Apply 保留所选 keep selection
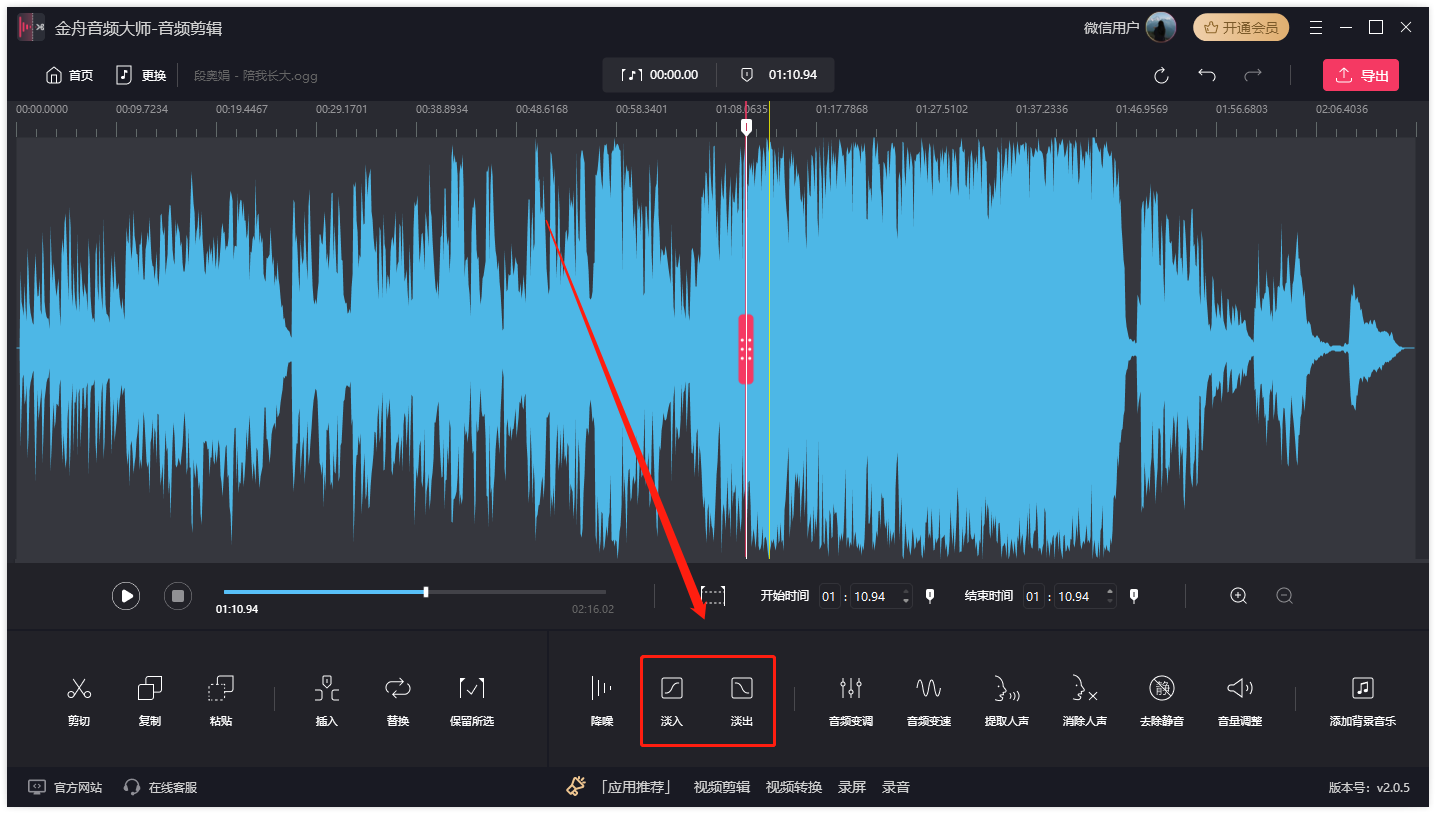This screenshot has width=1436, height=814. pos(472,700)
